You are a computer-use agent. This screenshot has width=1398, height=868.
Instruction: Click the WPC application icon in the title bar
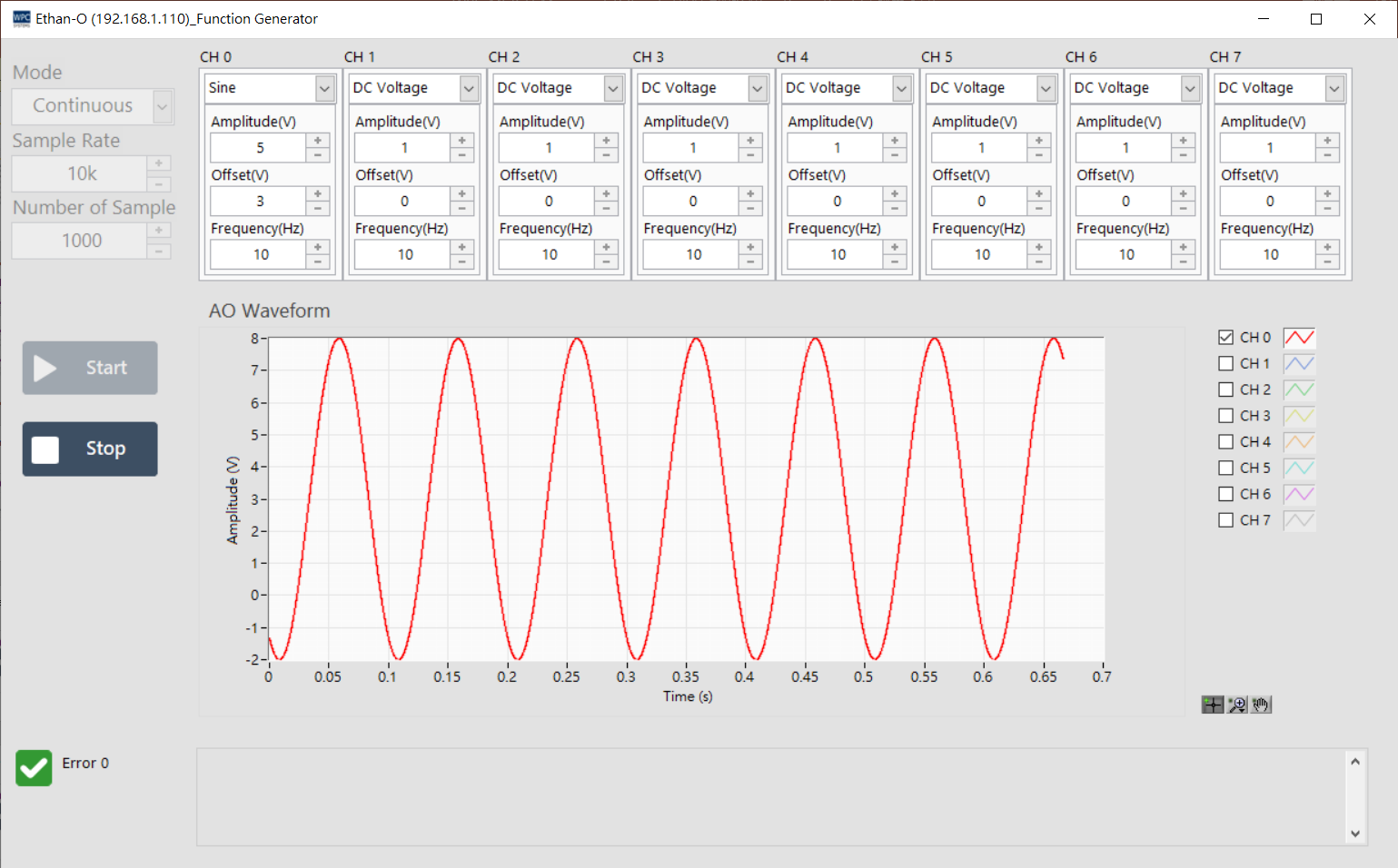click(20, 18)
